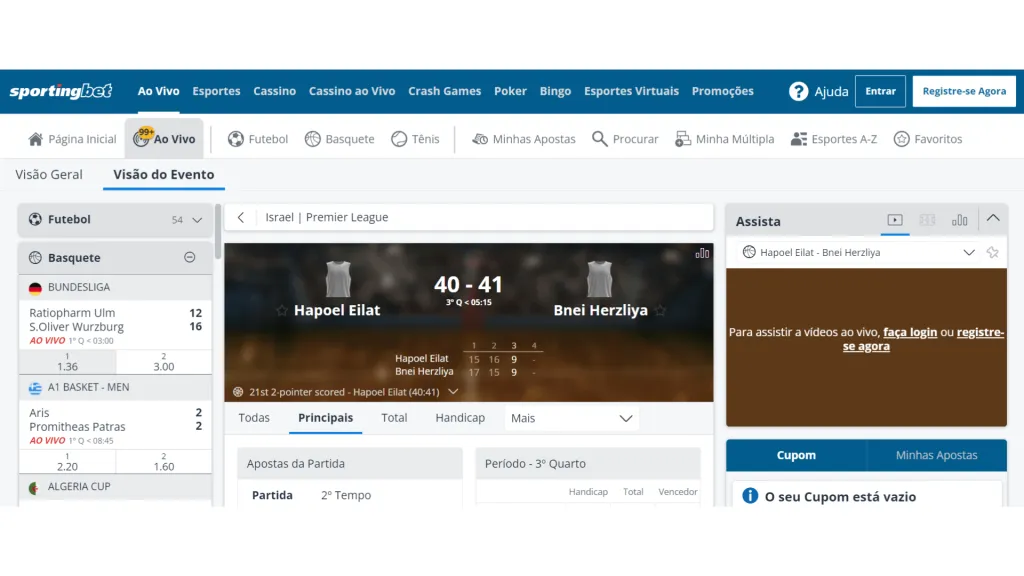Click the Registre-se Agora button
This screenshot has height=576, width=1024.
click(x=963, y=91)
